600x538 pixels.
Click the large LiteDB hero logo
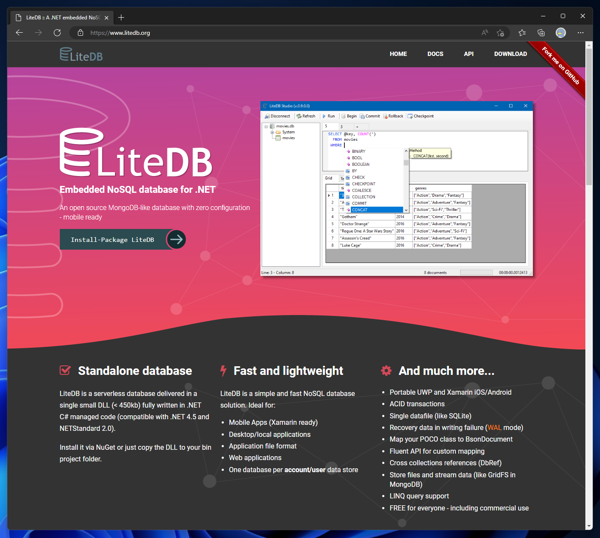pos(136,152)
